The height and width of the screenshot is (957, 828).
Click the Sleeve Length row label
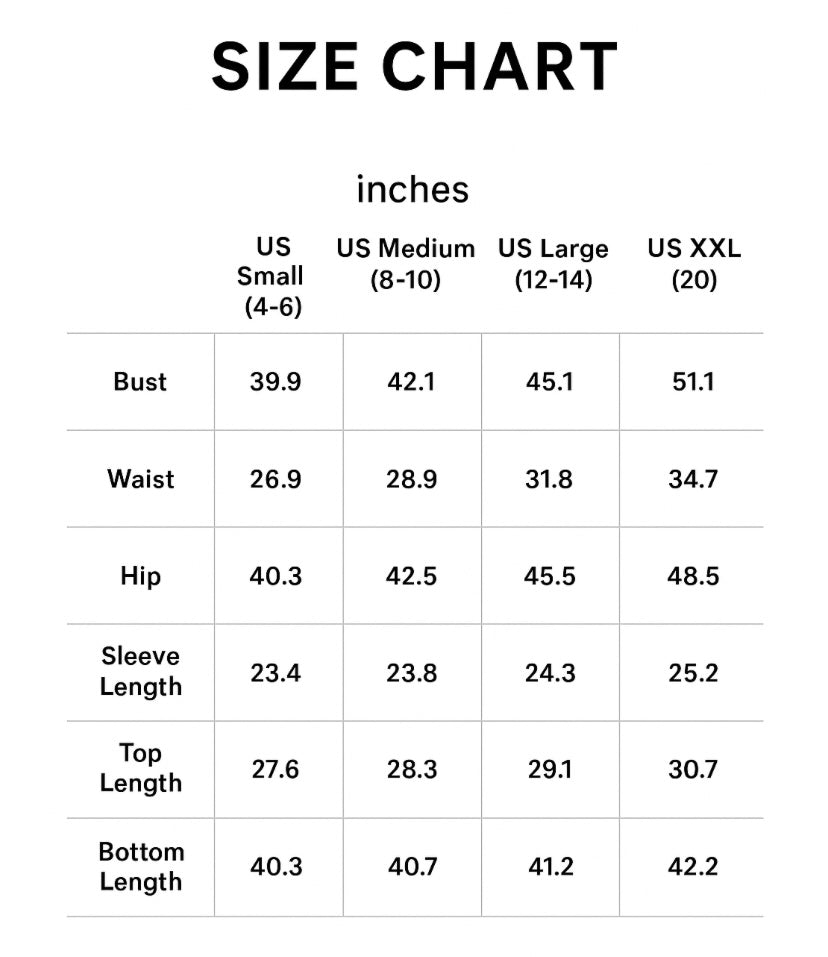141,672
